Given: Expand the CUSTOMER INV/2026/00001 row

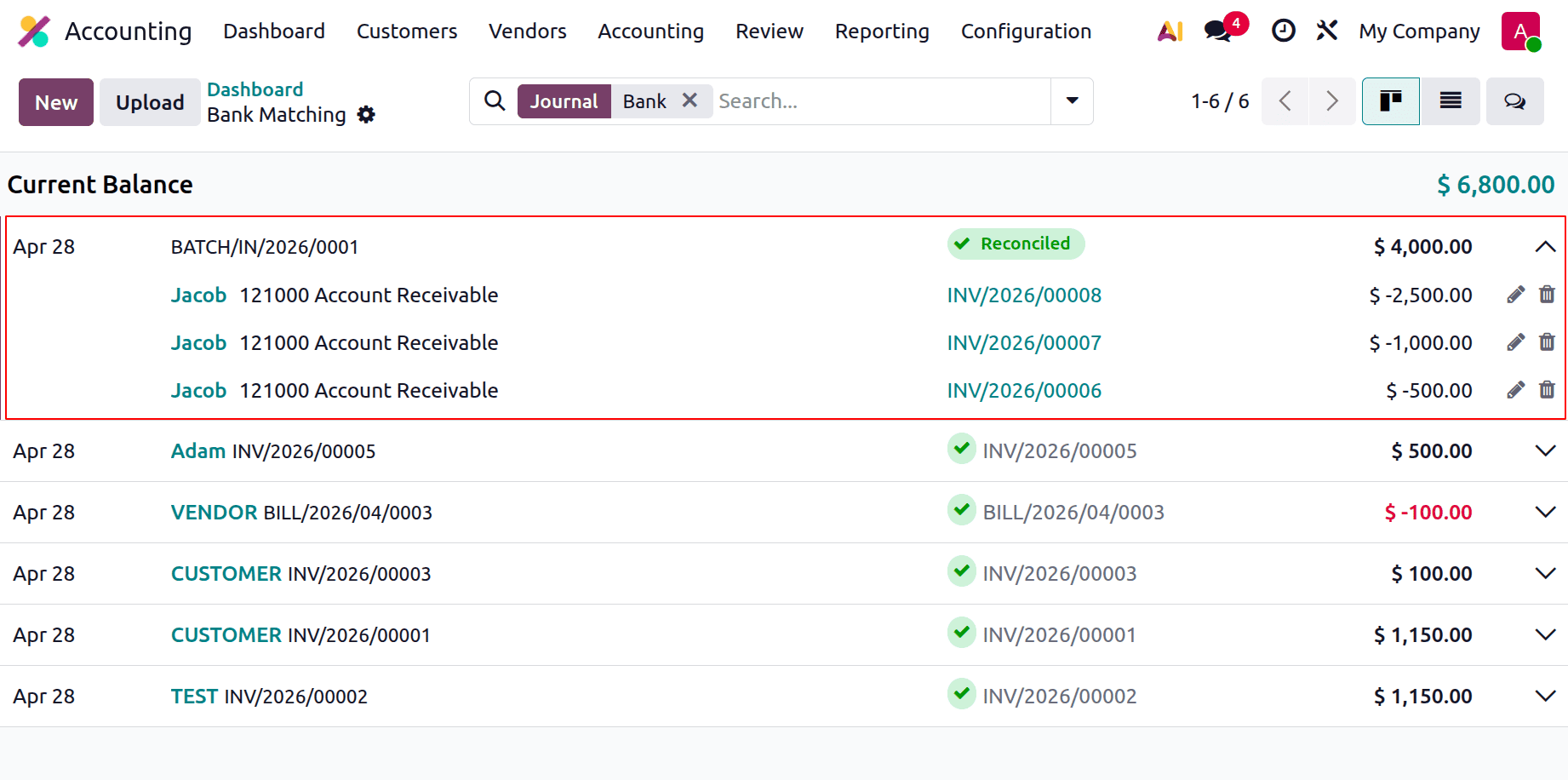Looking at the screenshot, I should (1545, 635).
